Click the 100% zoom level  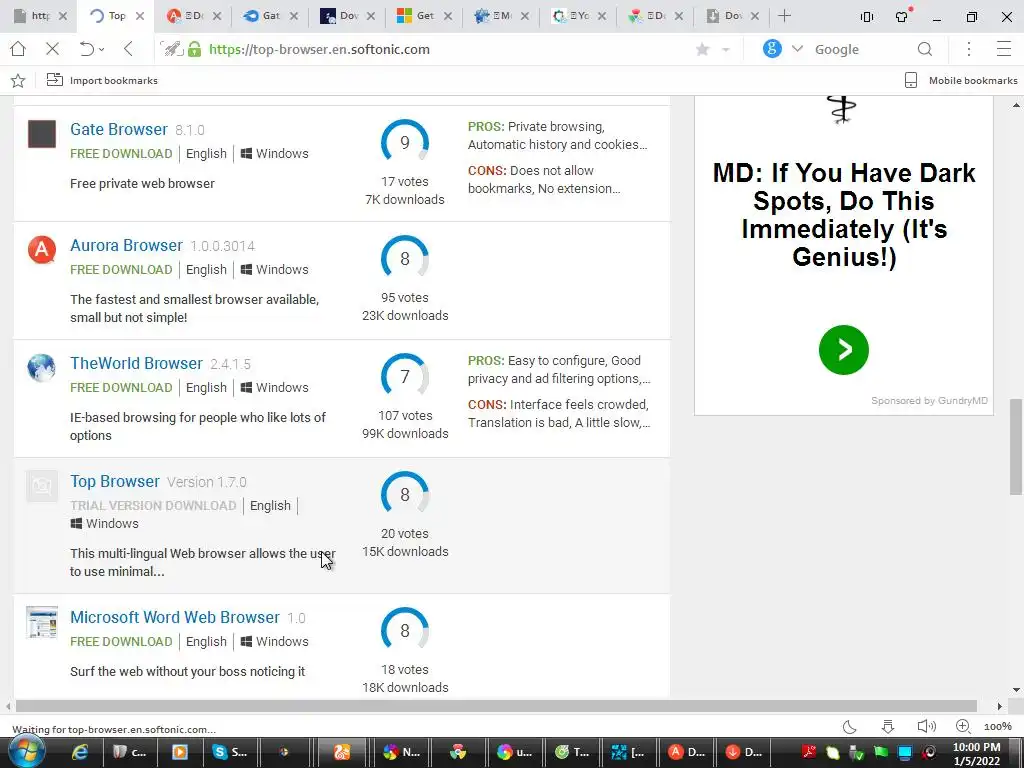pos(998,727)
